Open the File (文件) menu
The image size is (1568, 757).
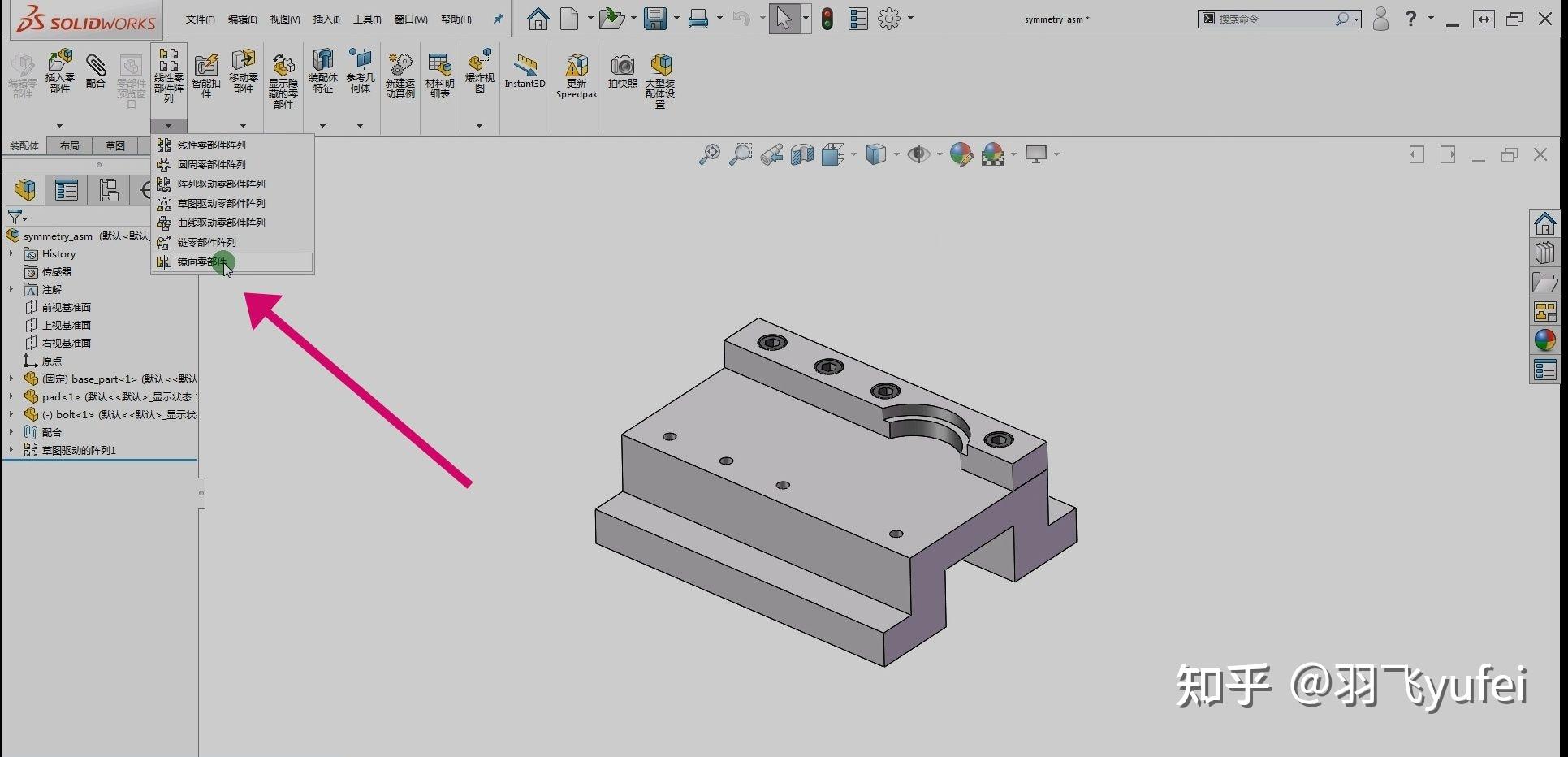click(x=200, y=19)
